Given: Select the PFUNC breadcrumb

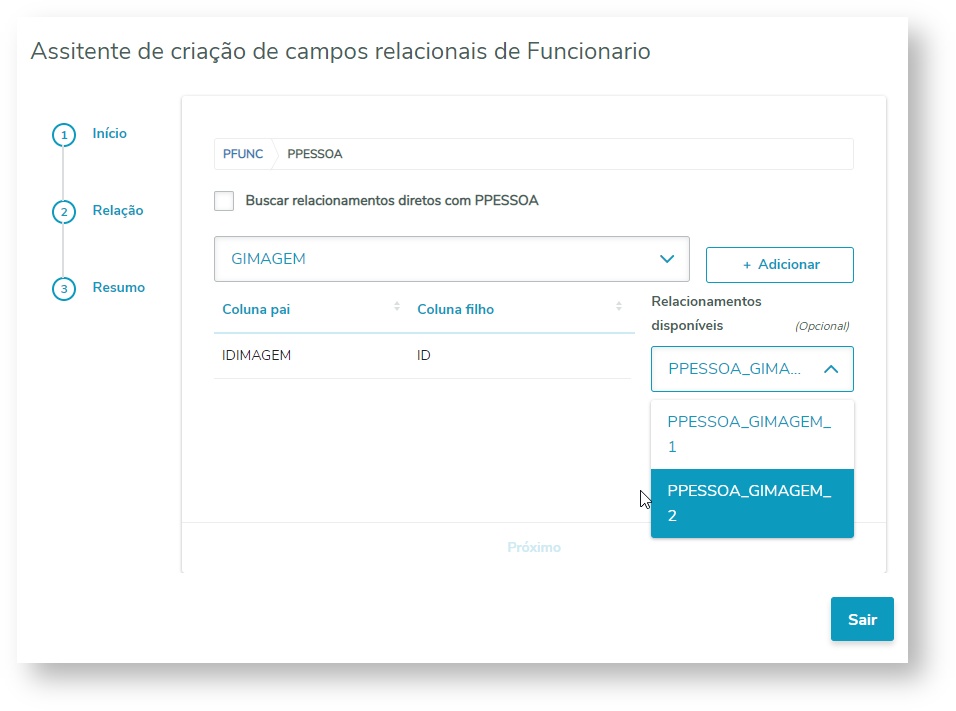Looking at the screenshot, I should [x=243, y=154].
